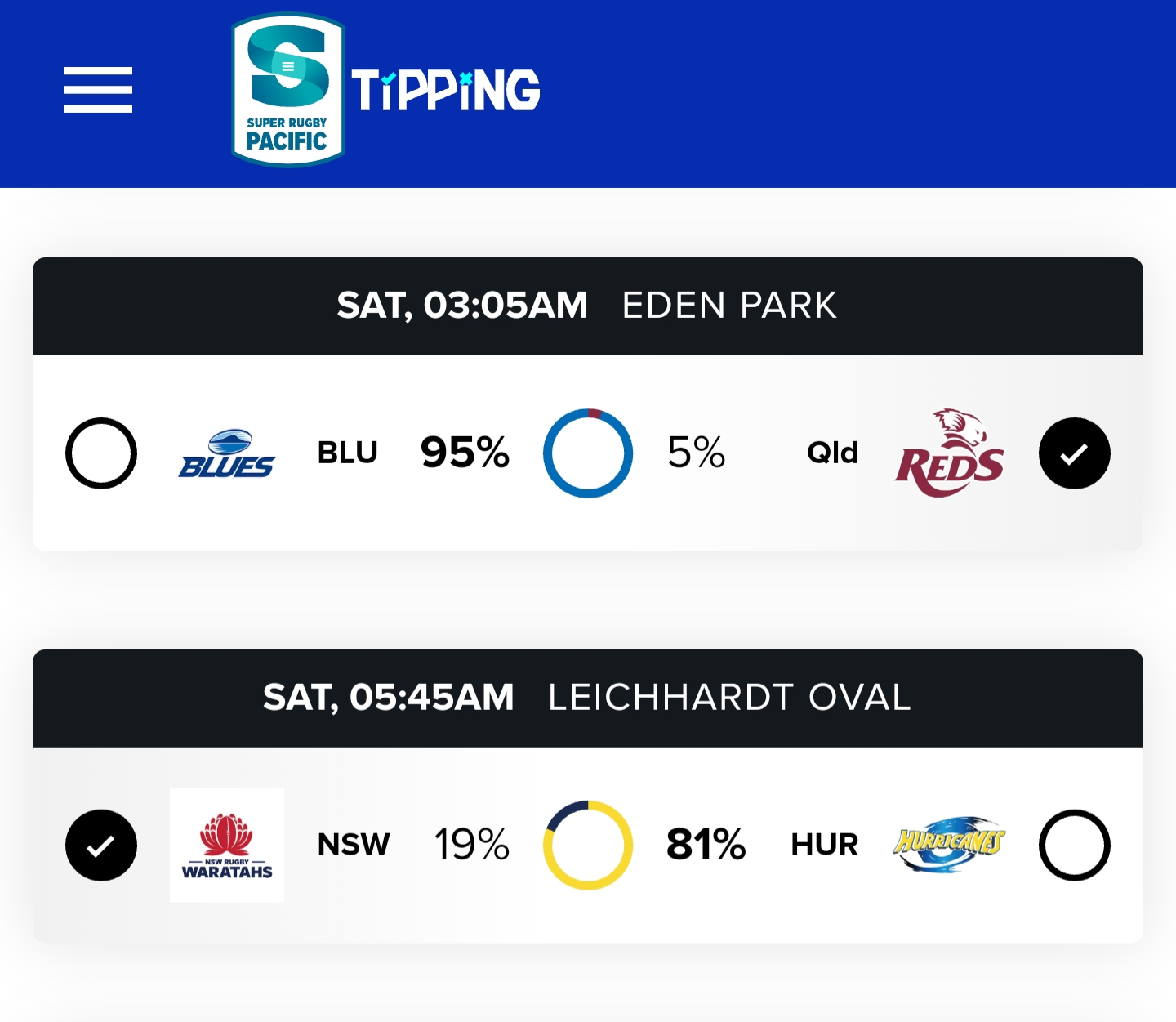This screenshot has width=1176, height=1022.
Task: Click the NSW Waratahs team logo
Action: coord(227,846)
